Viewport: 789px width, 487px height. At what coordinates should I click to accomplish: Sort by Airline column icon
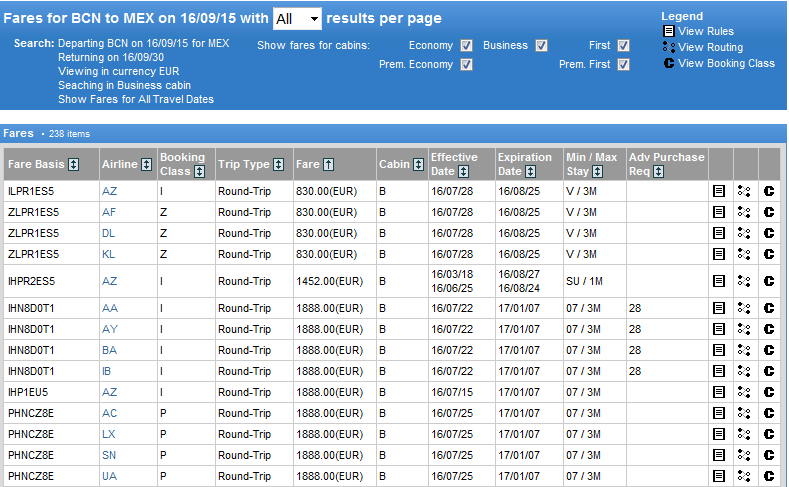[x=146, y=165]
